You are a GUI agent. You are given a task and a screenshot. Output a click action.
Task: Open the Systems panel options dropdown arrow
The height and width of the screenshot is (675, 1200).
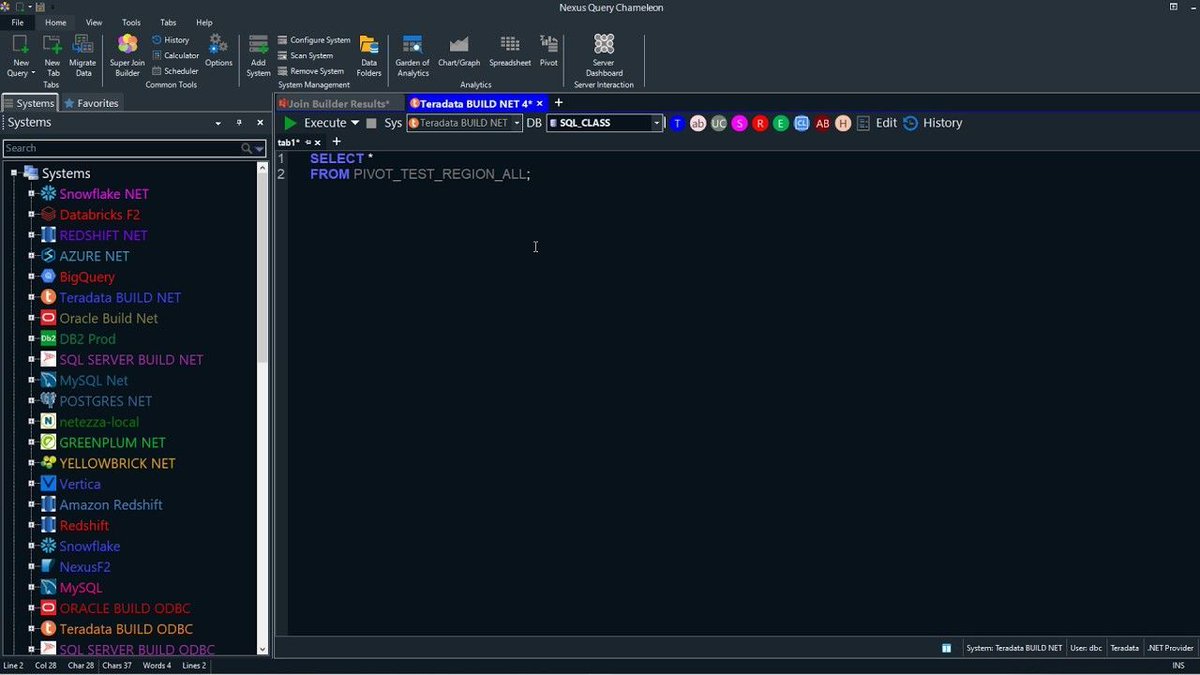218,123
